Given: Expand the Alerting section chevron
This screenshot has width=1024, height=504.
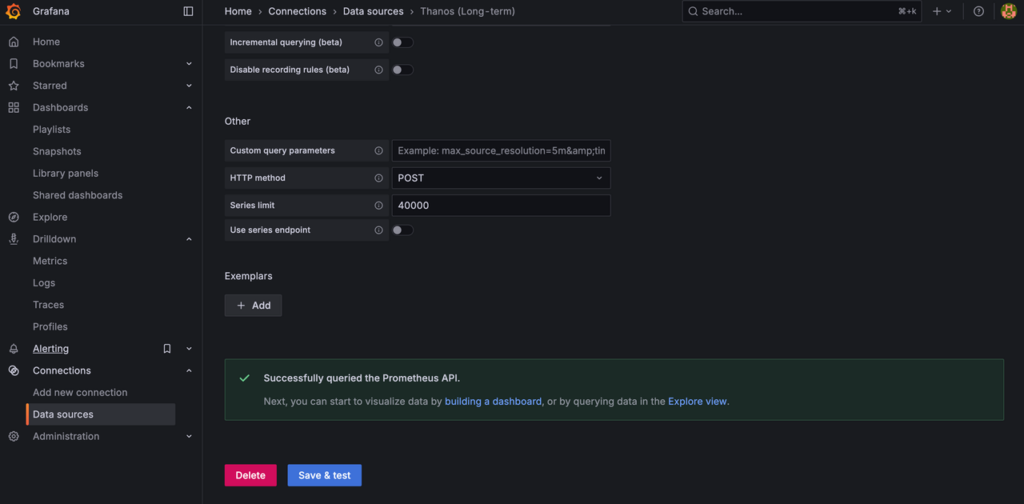Looking at the screenshot, I should point(189,349).
